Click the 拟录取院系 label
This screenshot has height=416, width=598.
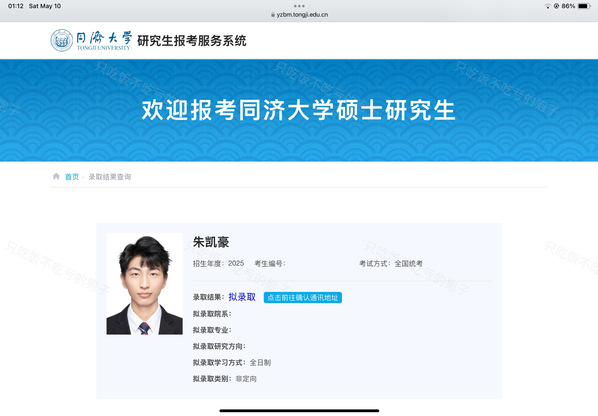[212, 314]
